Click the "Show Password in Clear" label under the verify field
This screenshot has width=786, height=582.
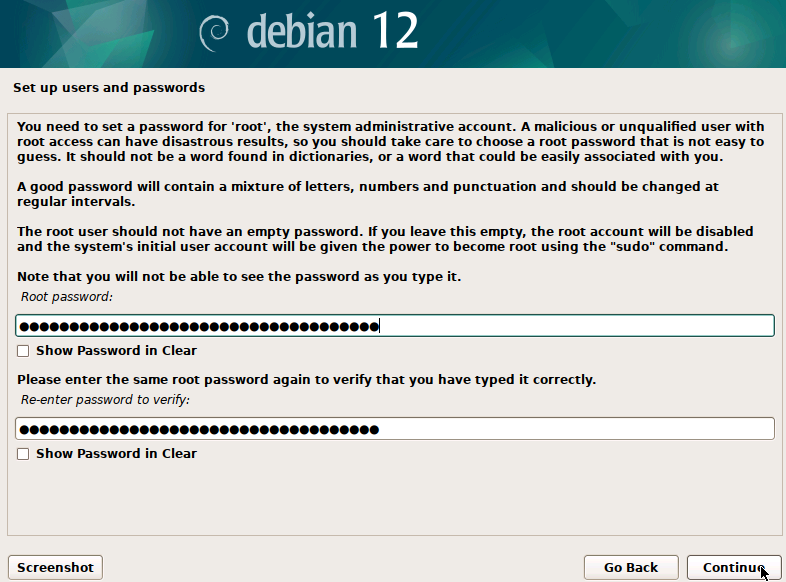(x=116, y=454)
